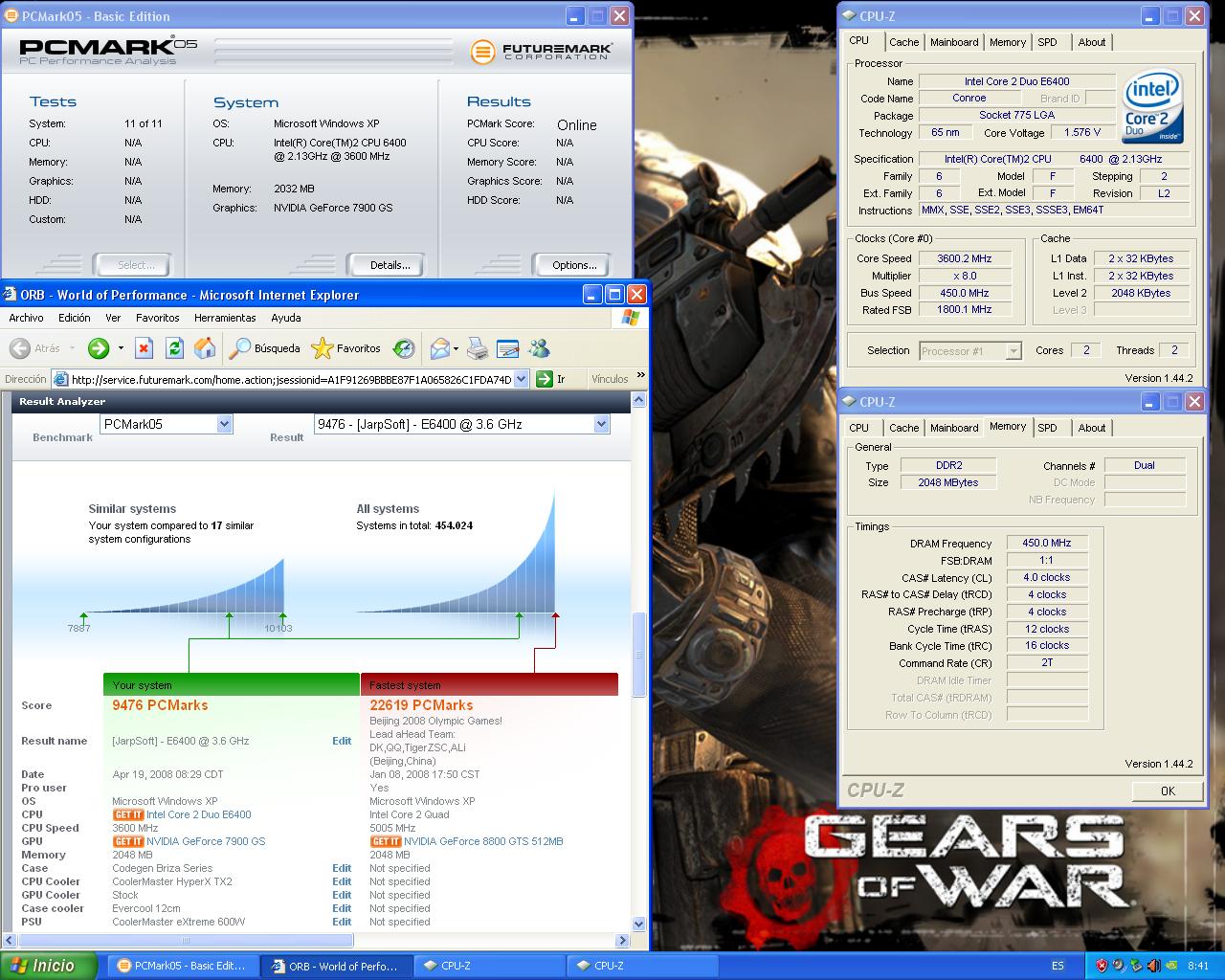Stop page loading with red X icon
1225x980 pixels.
coord(144,348)
